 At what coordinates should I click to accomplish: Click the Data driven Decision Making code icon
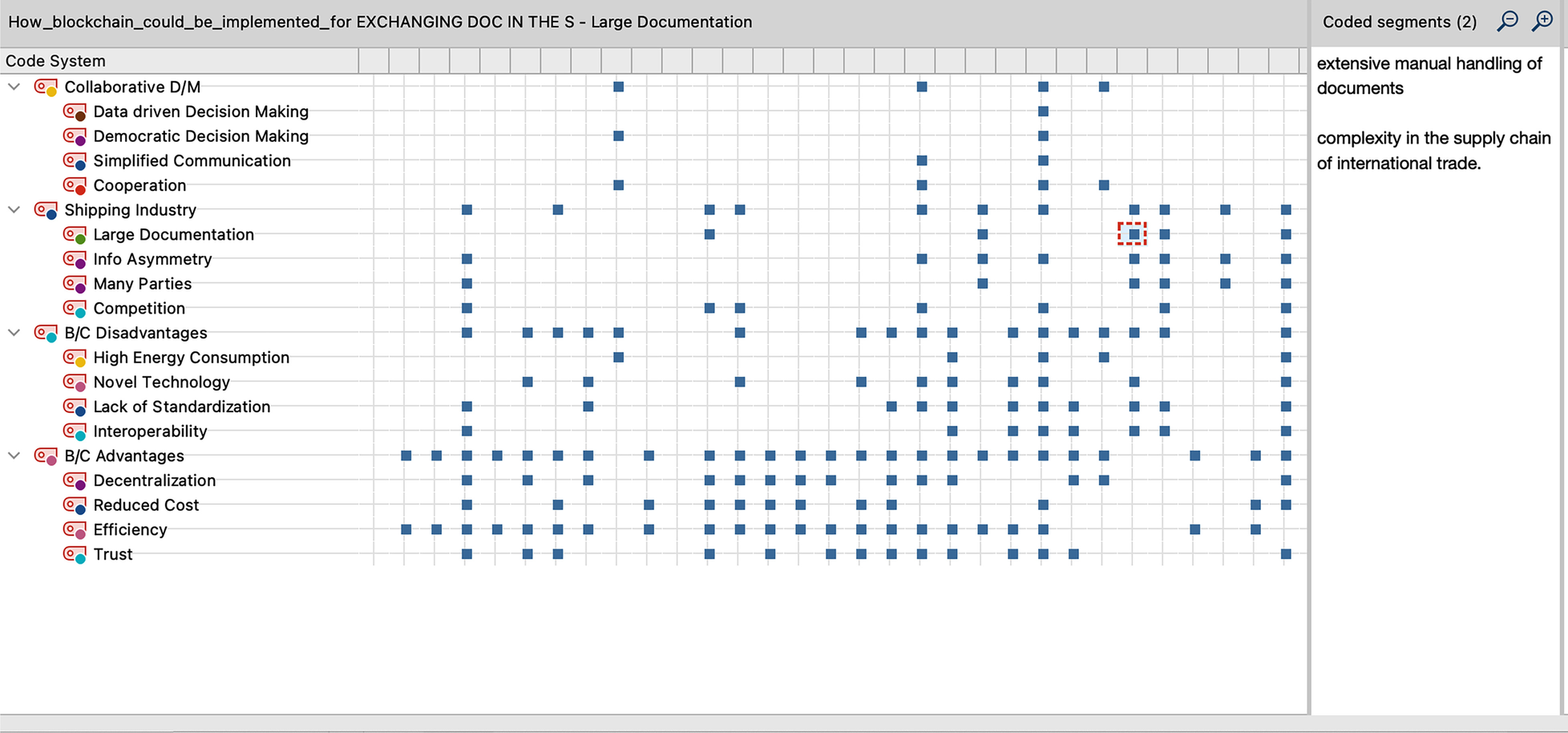(75, 111)
